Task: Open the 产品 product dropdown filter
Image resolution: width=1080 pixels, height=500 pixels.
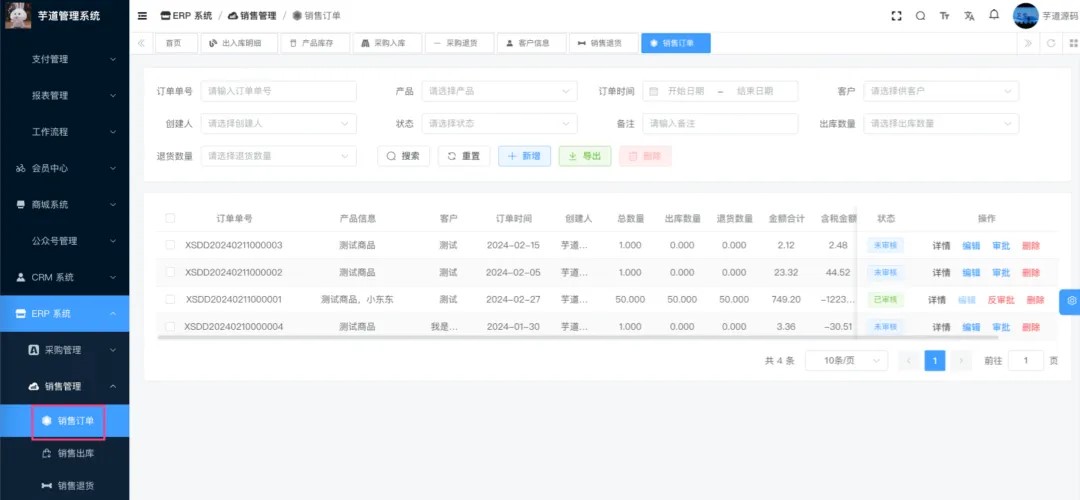Action: click(499, 91)
